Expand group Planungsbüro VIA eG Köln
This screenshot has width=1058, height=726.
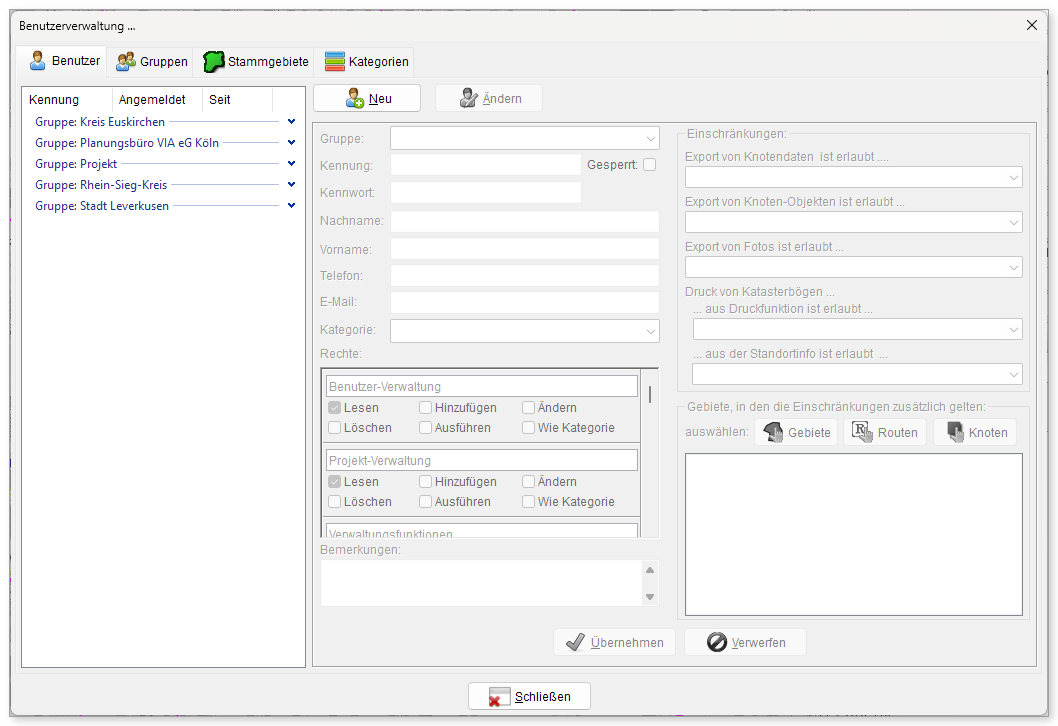291,143
